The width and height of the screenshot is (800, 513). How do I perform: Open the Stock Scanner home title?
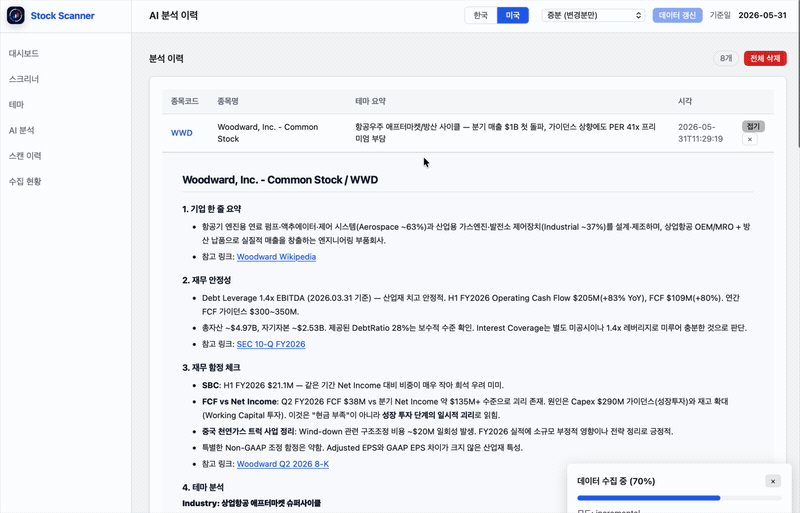tap(62, 16)
